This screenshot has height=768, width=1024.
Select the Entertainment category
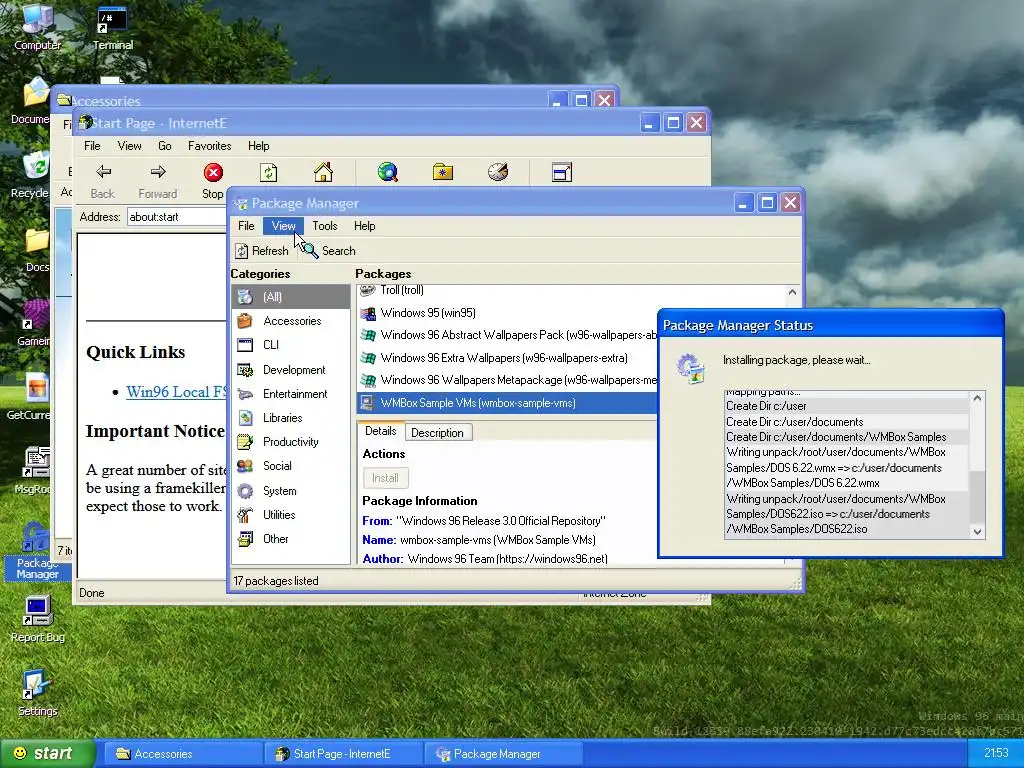tap(291, 394)
